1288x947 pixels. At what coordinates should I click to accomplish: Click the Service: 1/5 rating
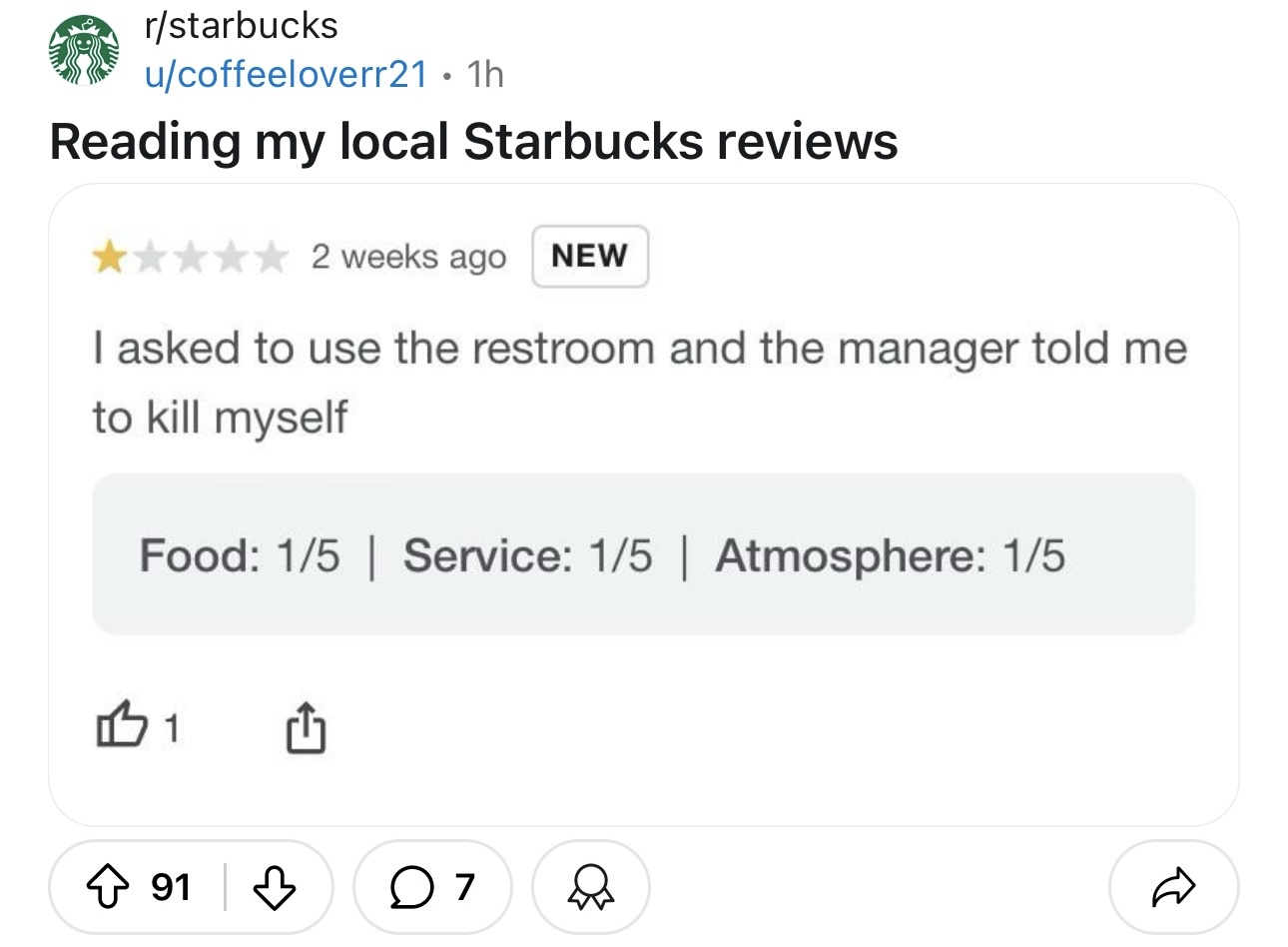click(x=527, y=555)
